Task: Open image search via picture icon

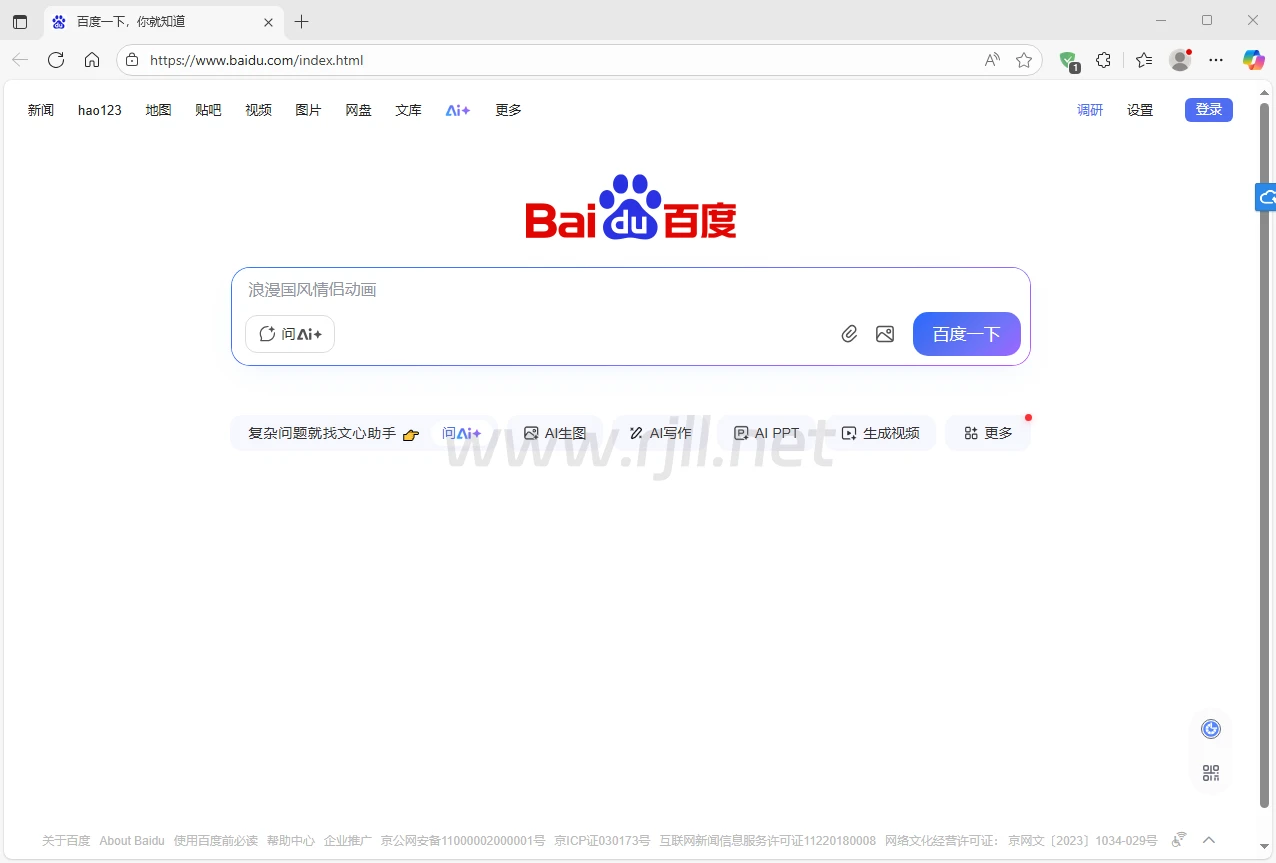Action: click(885, 334)
